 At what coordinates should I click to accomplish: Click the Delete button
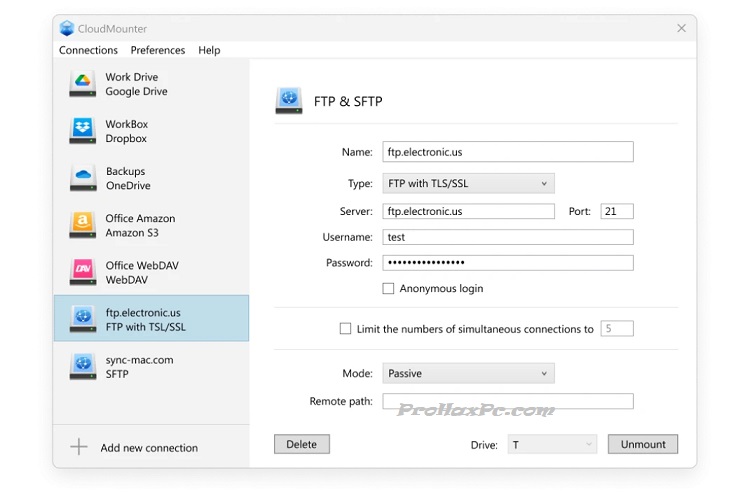click(x=302, y=444)
